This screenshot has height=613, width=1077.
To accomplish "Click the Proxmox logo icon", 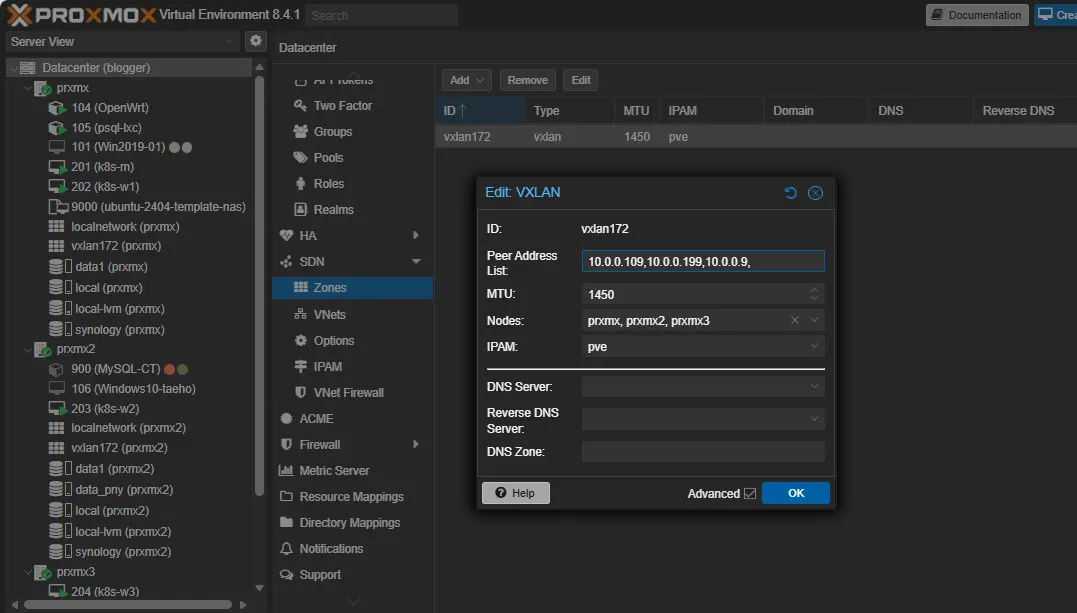I will coord(19,14).
